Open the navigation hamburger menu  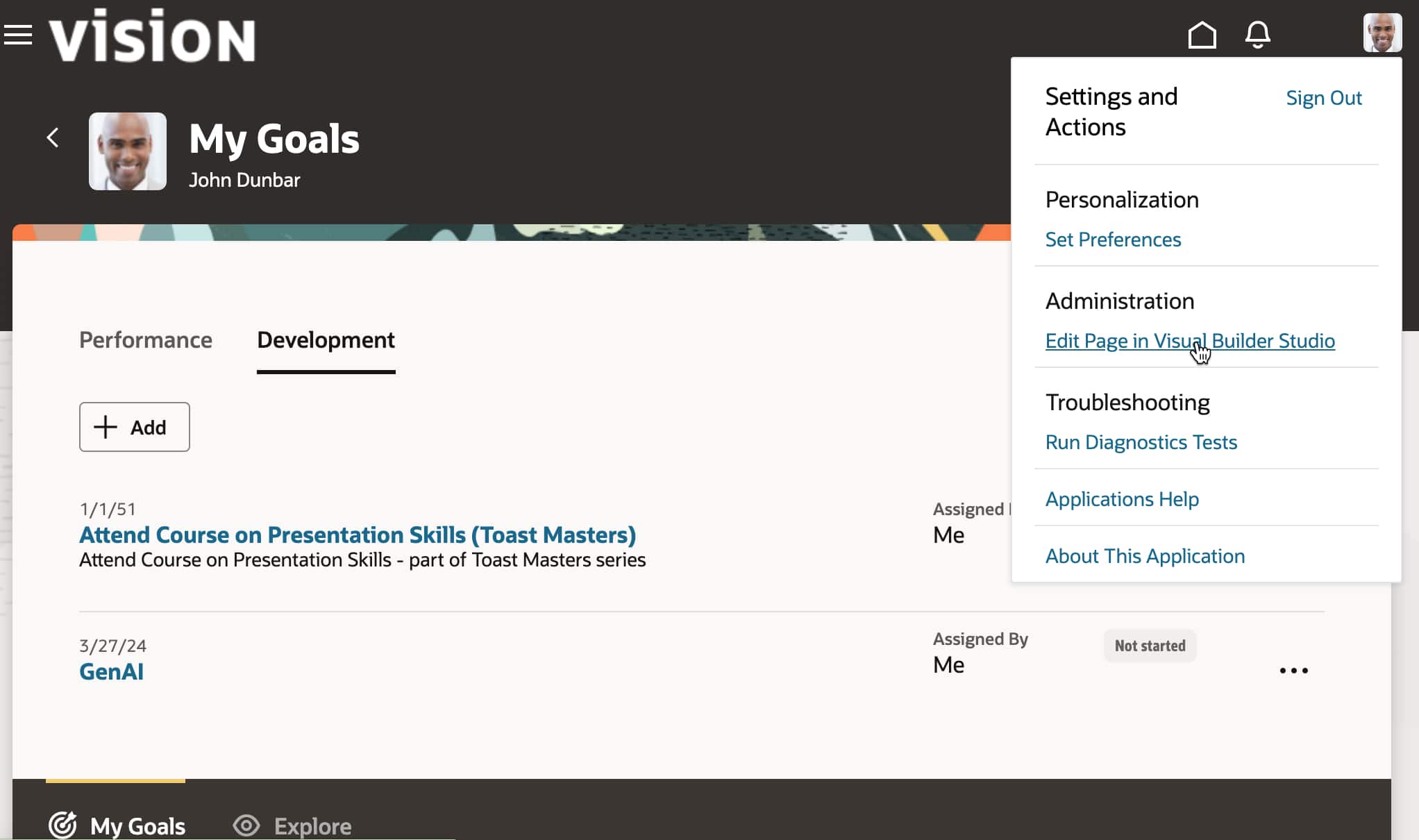point(18,35)
